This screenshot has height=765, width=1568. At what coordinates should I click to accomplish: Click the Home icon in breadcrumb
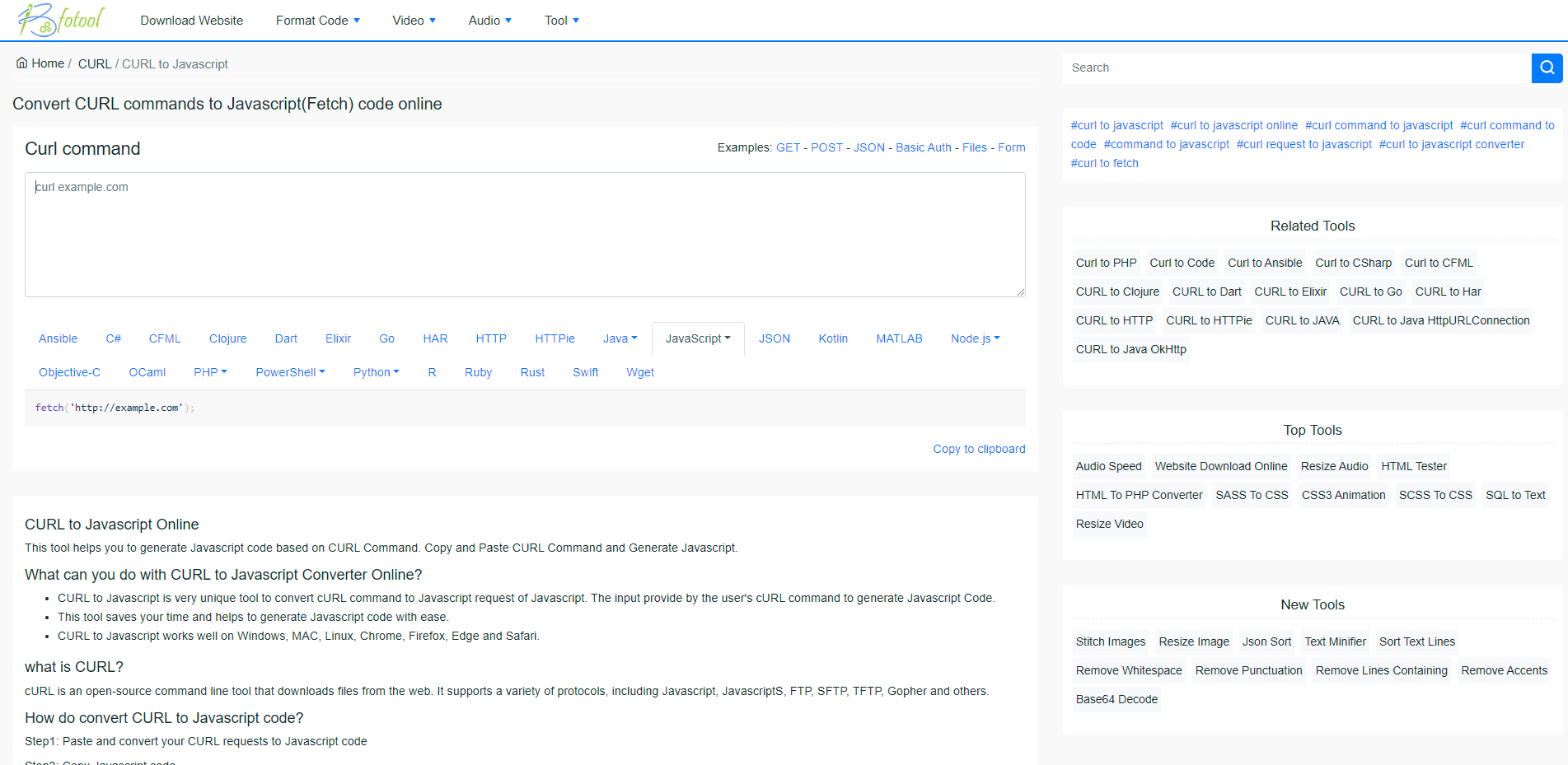click(22, 63)
